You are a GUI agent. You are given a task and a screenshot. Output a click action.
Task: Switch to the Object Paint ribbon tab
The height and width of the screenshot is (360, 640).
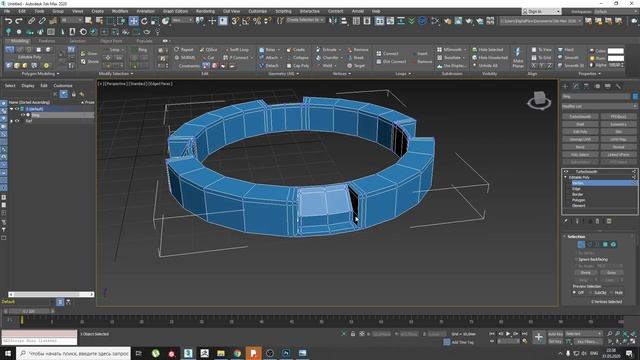point(111,41)
